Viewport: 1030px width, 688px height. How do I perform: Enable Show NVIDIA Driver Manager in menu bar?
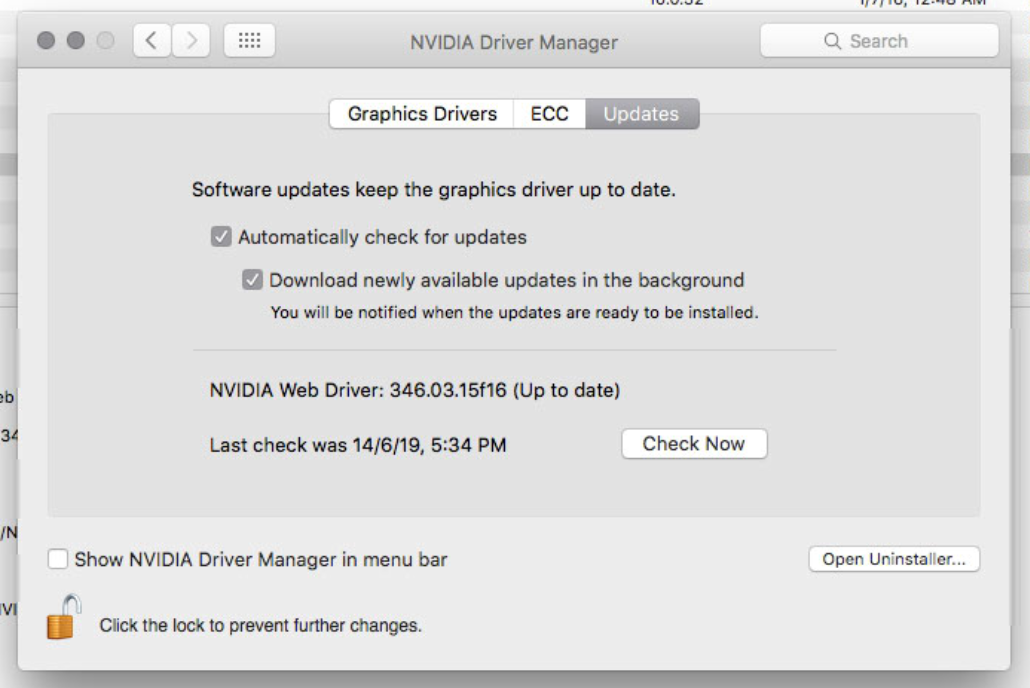[58, 559]
